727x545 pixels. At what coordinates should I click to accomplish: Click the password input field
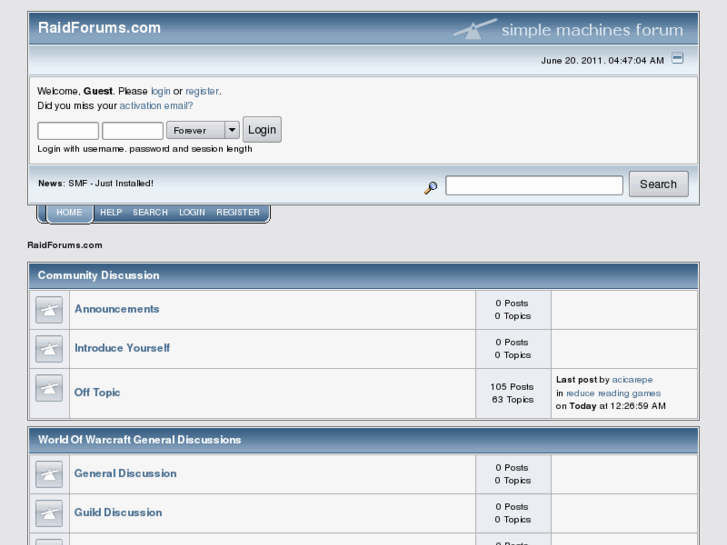(x=133, y=130)
